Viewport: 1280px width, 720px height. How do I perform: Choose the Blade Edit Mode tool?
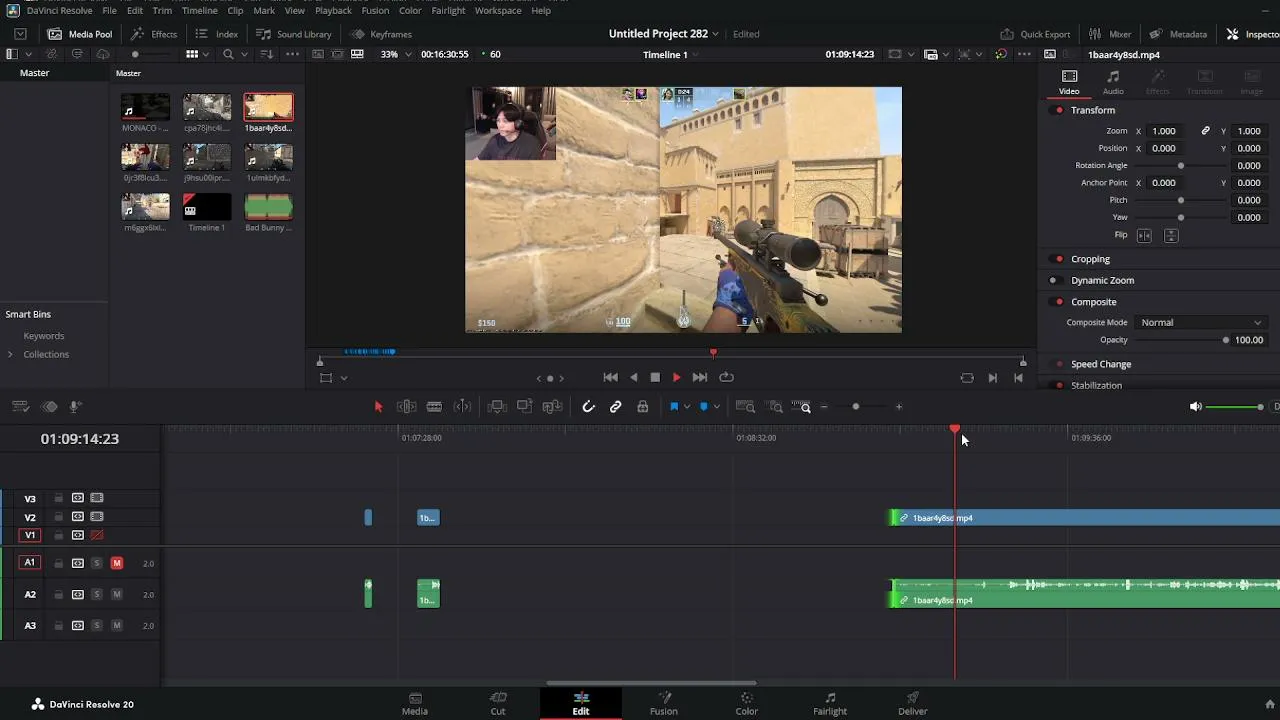(x=434, y=407)
